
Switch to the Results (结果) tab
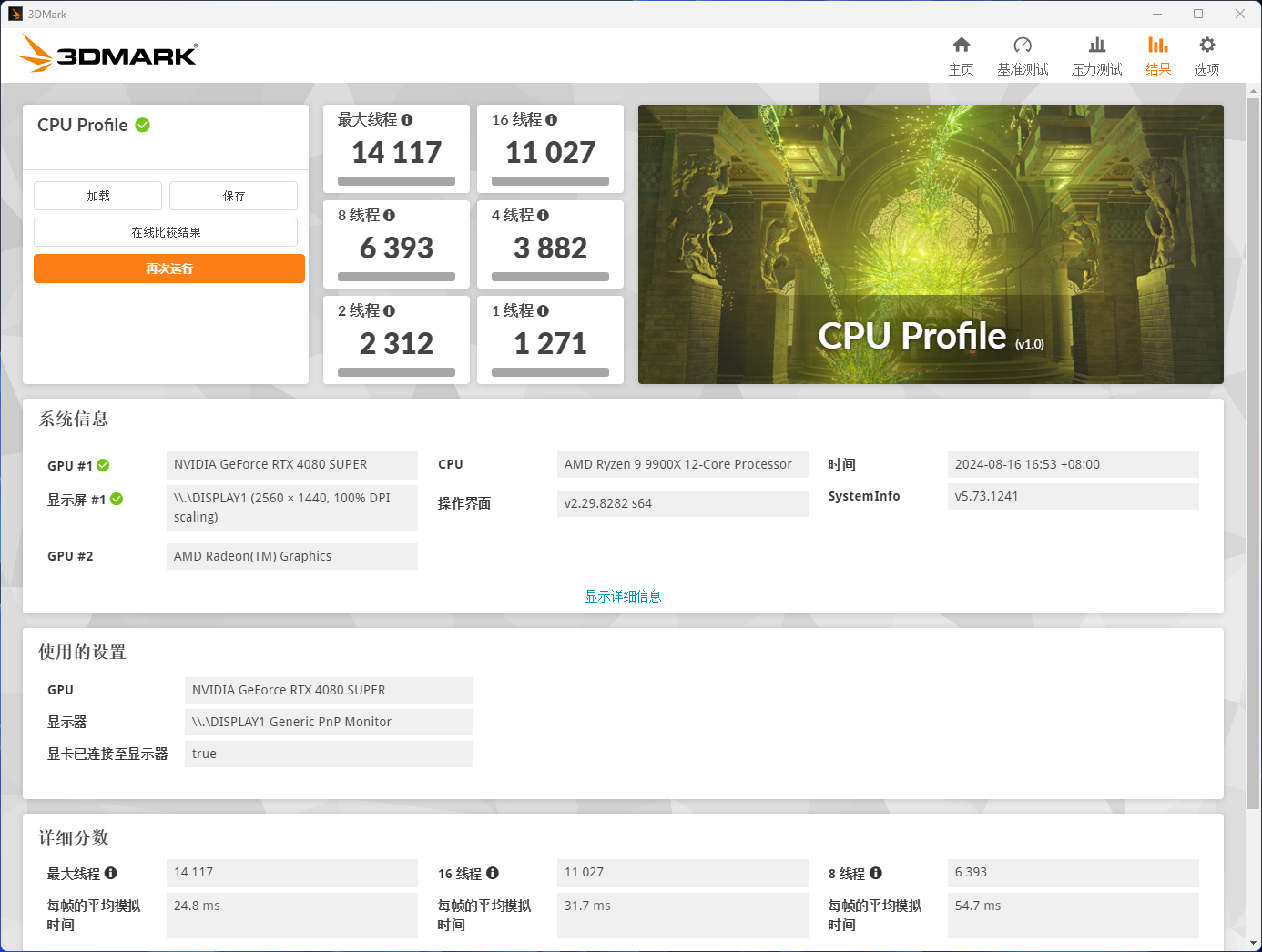pyautogui.click(x=1157, y=56)
